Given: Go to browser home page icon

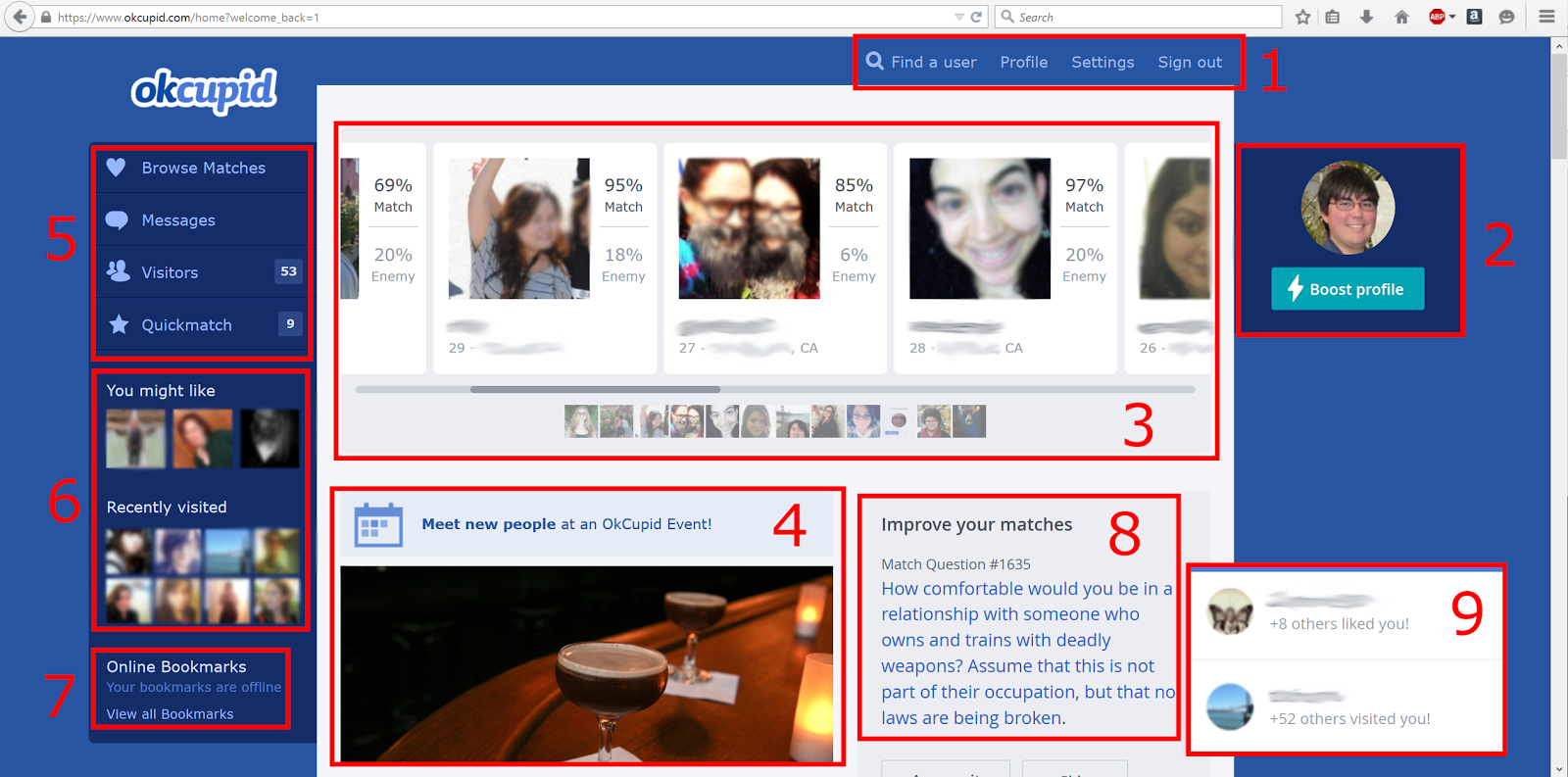Looking at the screenshot, I should 1401,17.
